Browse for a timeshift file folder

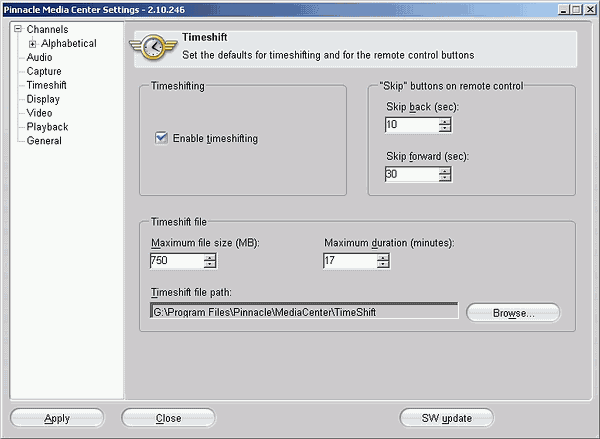pos(513,313)
